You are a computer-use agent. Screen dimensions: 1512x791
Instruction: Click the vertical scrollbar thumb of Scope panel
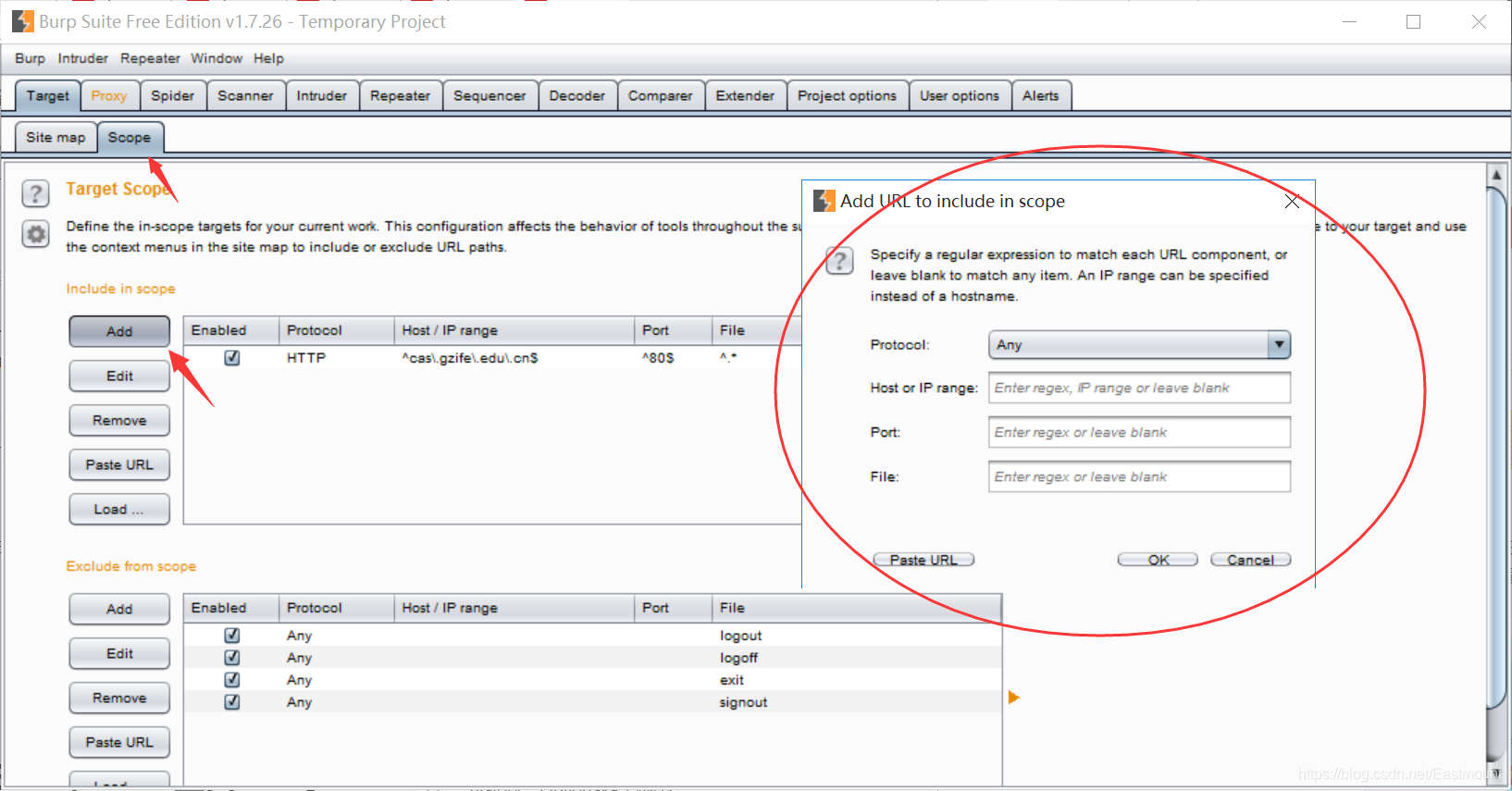(x=1496, y=448)
